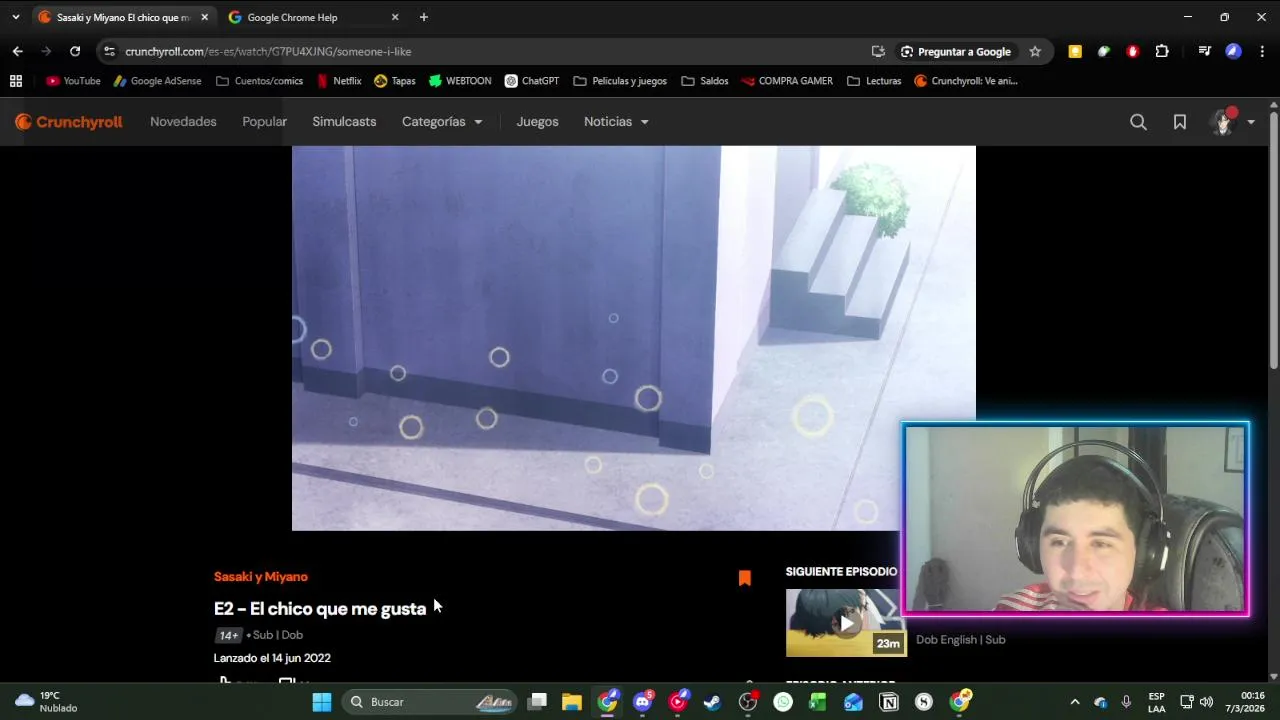Open the Chrome apps grid icon

click(x=15, y=81)
